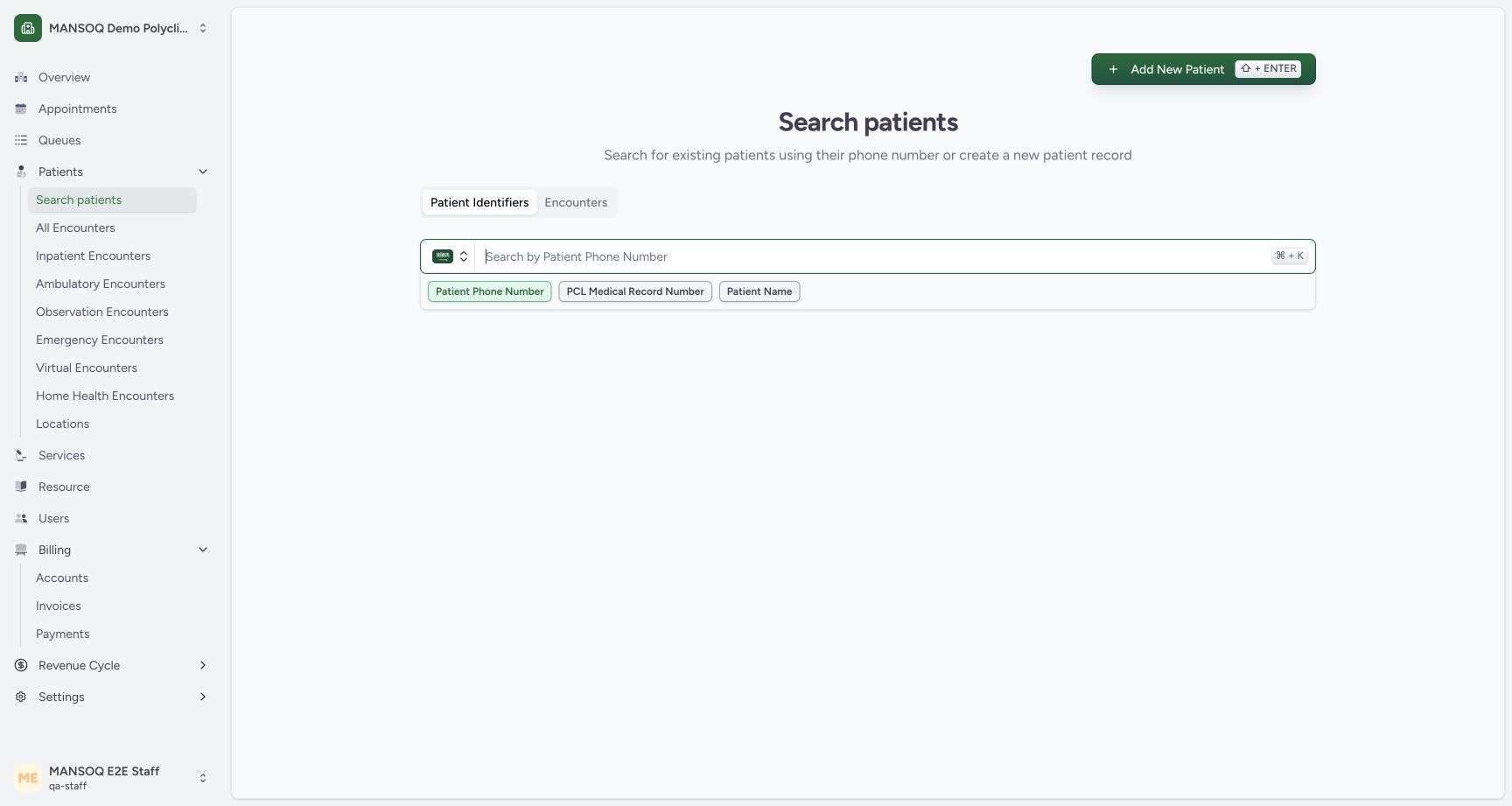Select Patient Name search filter
The width and height of the screenshot is (1512, 806).
tap(759, 291)
